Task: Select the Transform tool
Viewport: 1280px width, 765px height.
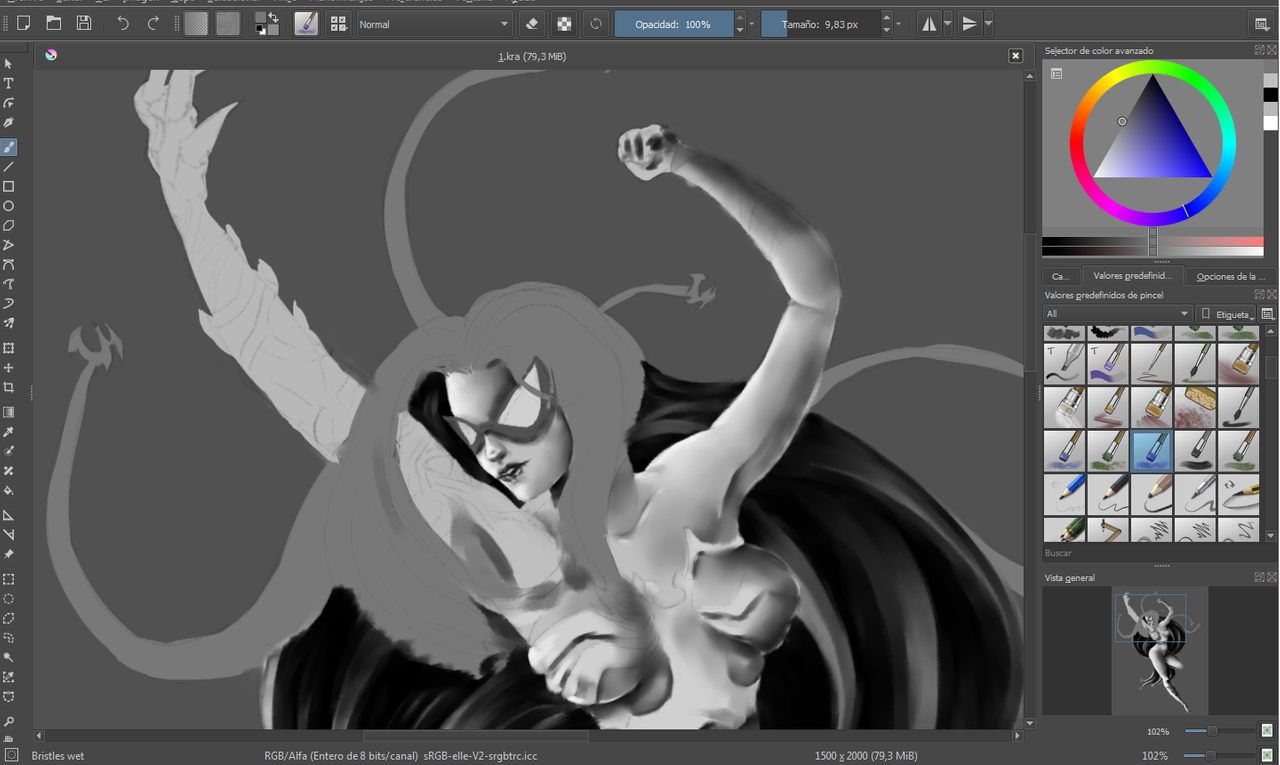Action: pos(9,348)
